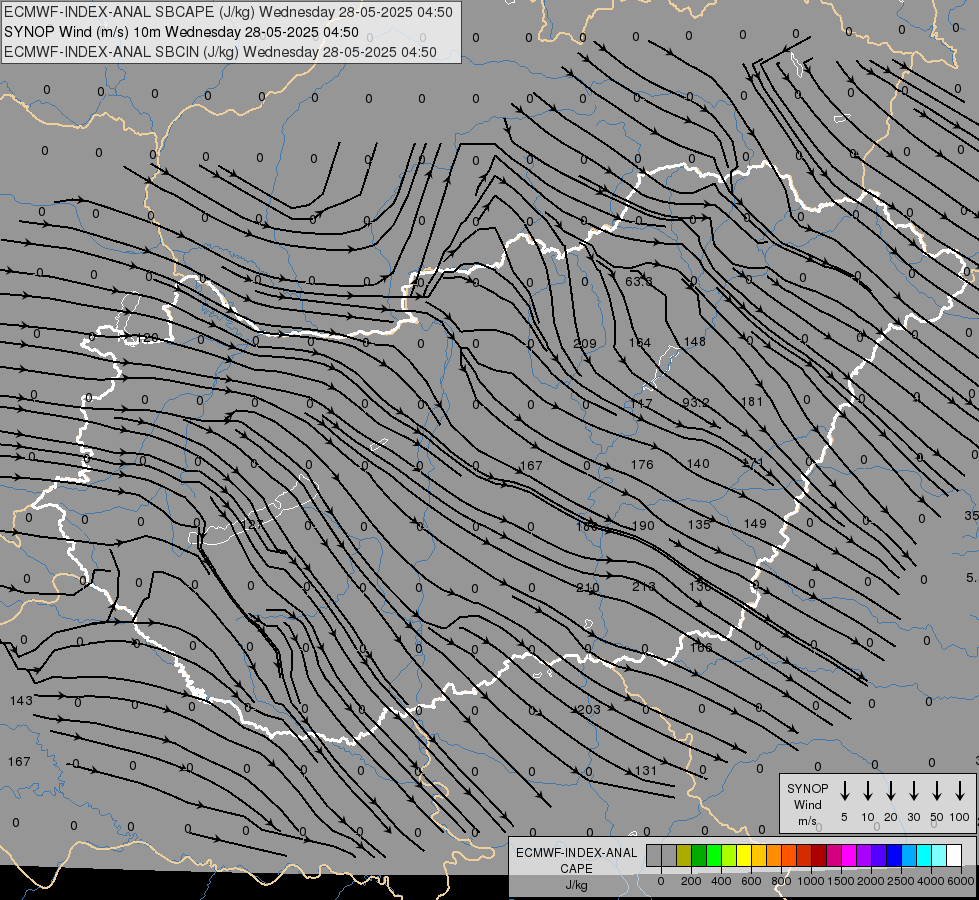Pick the dark green CAPE legend swatch
This screenshot has height=900, width=979.
[699, 856]
